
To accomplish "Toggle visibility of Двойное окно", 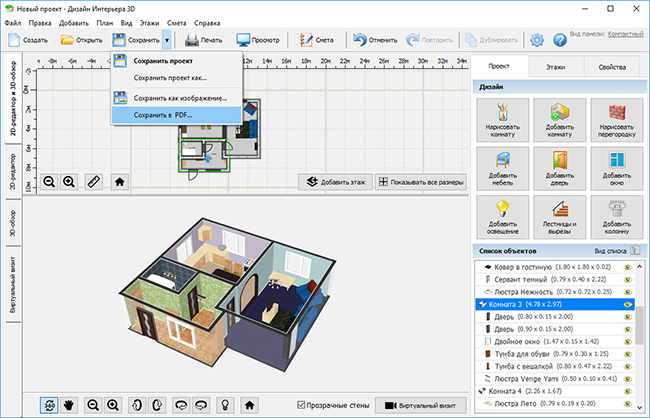I will [628, 342].
